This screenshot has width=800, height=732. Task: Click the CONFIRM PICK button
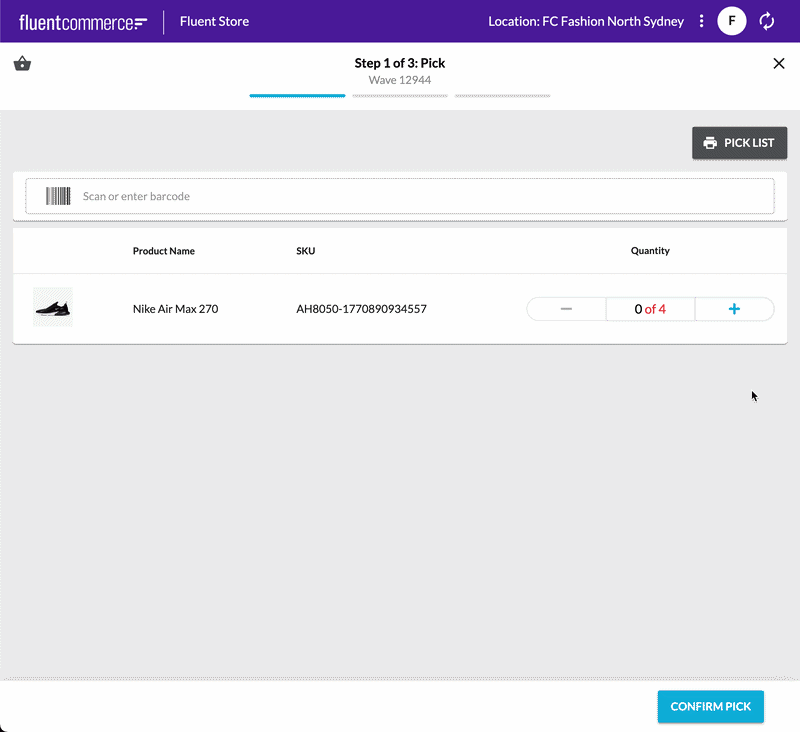point(710,706)
